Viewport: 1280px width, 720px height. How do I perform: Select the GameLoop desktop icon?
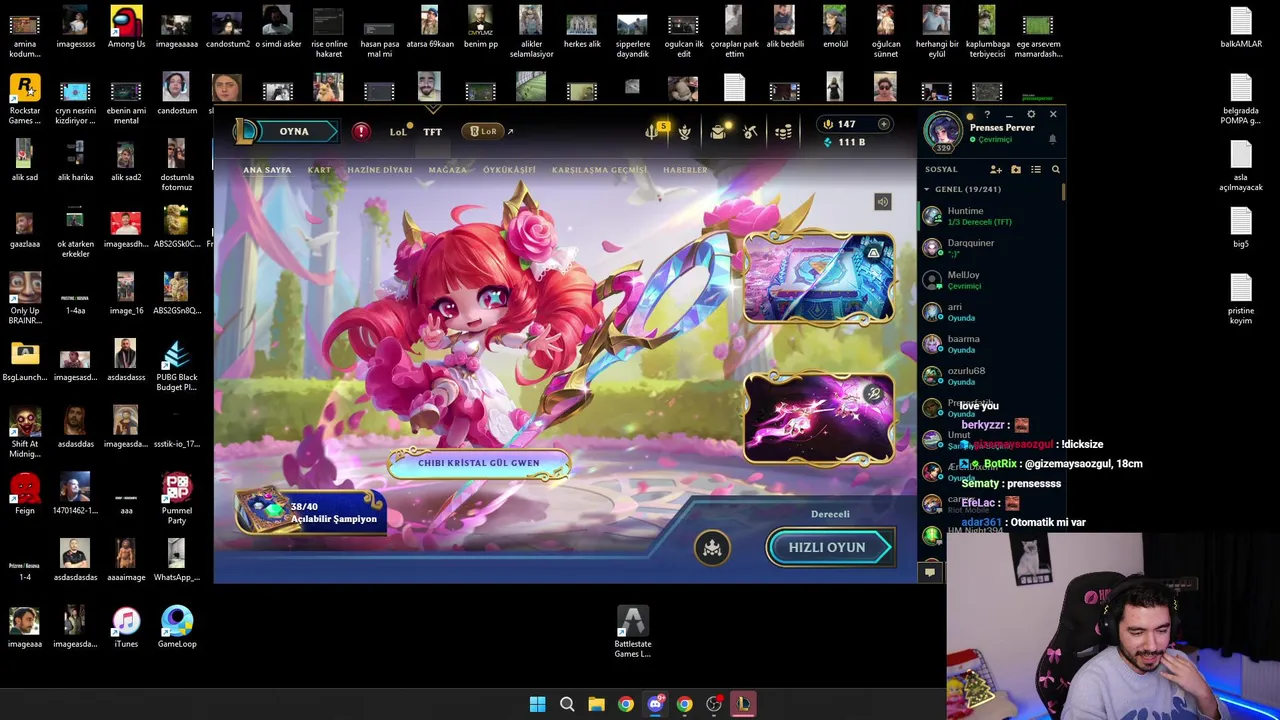pyautogui.click(x=177, y=629)
